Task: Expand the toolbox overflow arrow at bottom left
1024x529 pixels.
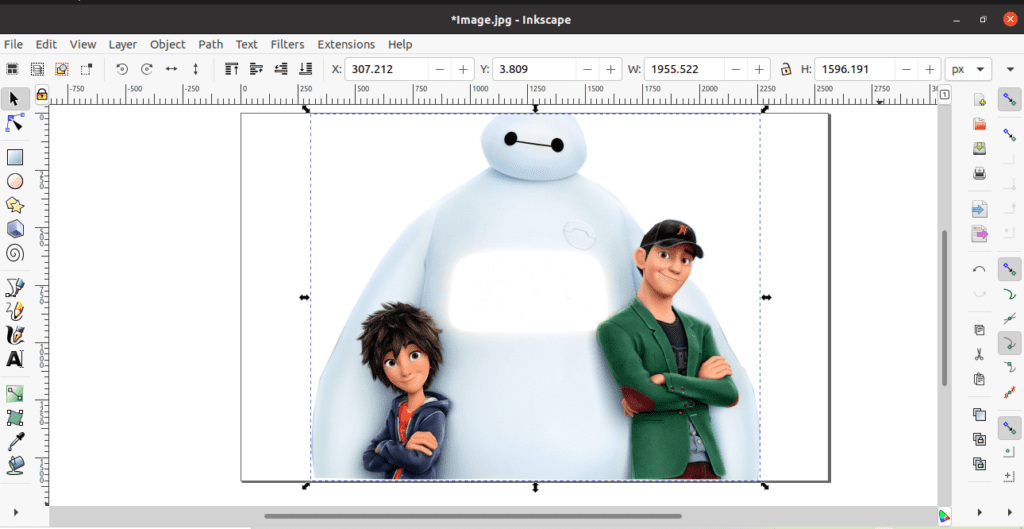Action: [x=14, y=512]
